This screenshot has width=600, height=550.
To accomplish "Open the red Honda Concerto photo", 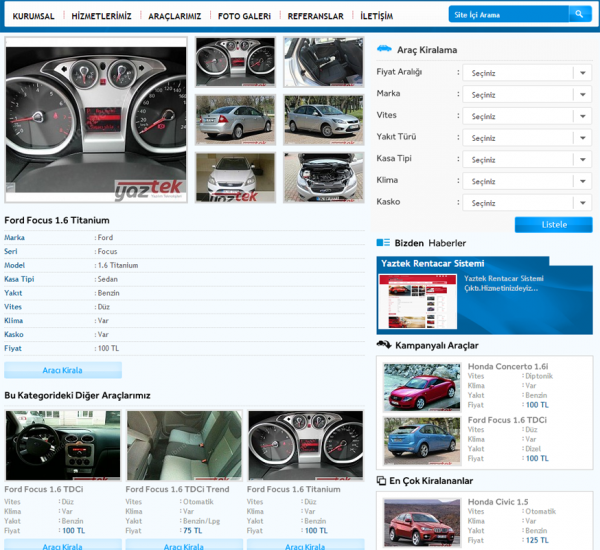I will (422, 387).
